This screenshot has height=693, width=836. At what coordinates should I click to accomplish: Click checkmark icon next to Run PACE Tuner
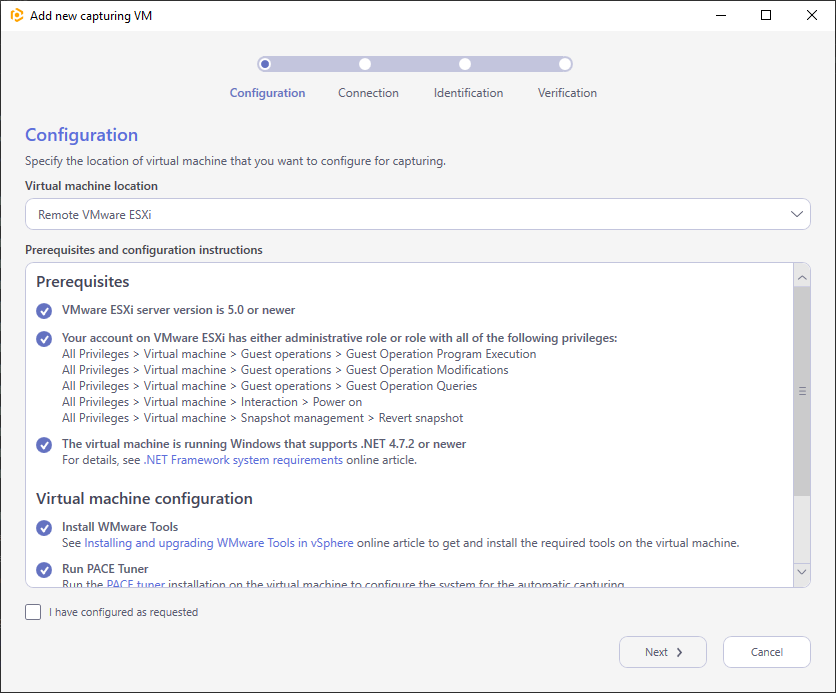[44, 570]
